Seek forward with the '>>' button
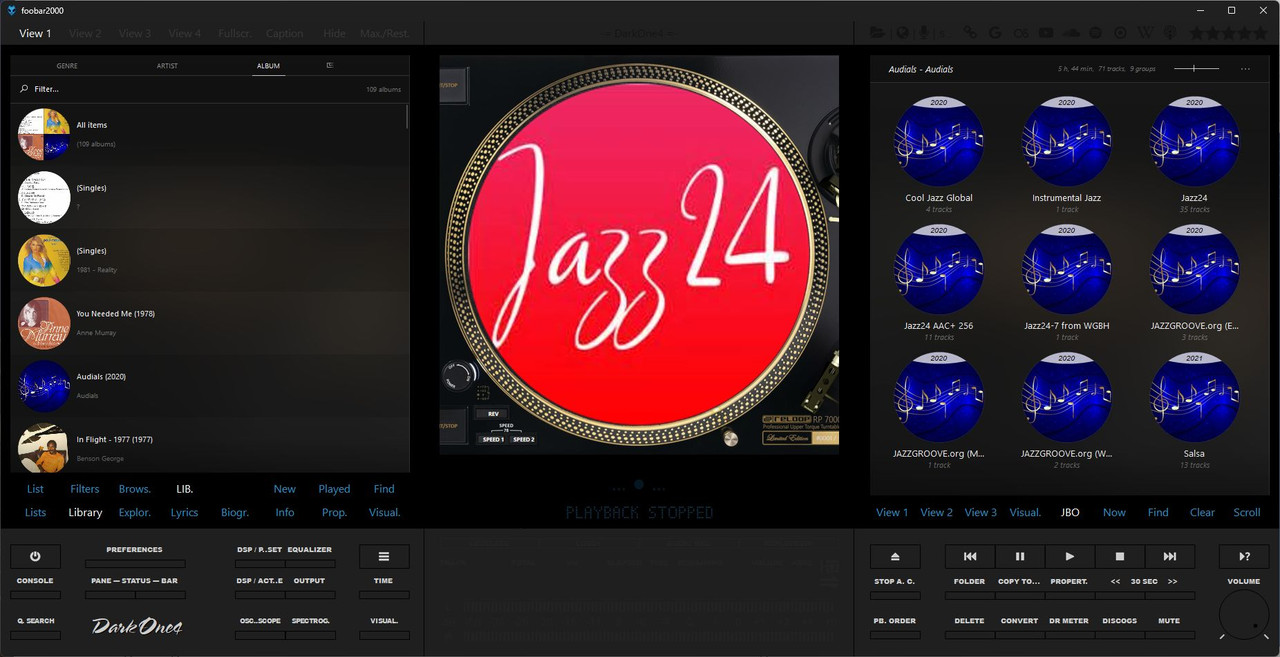The width and height of the screenshot is (1280, 657). click(x=1173, y=581)
